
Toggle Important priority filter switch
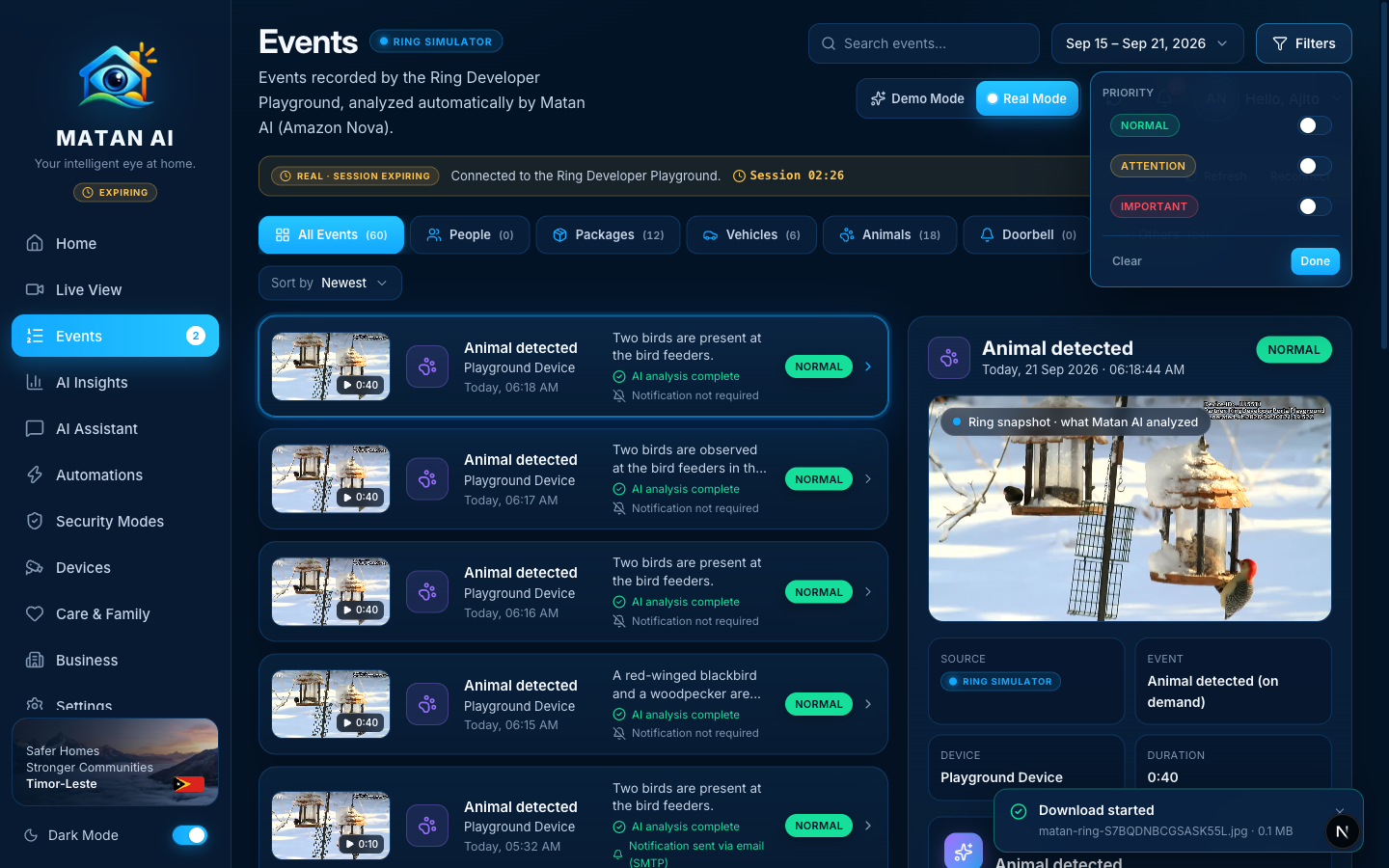pyautogui.click(x=1315, y=206)
